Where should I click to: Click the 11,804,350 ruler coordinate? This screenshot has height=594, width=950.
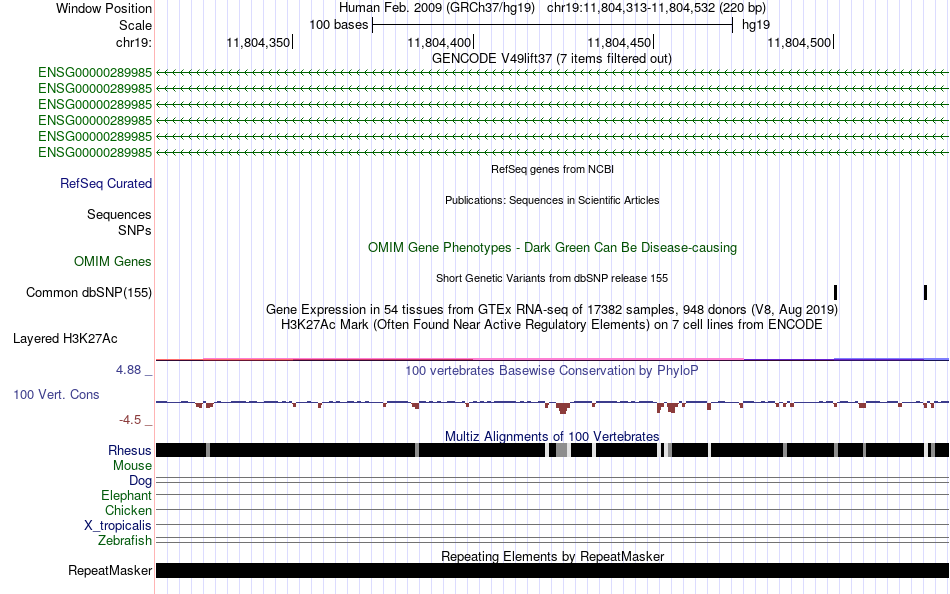coord(258,42)
